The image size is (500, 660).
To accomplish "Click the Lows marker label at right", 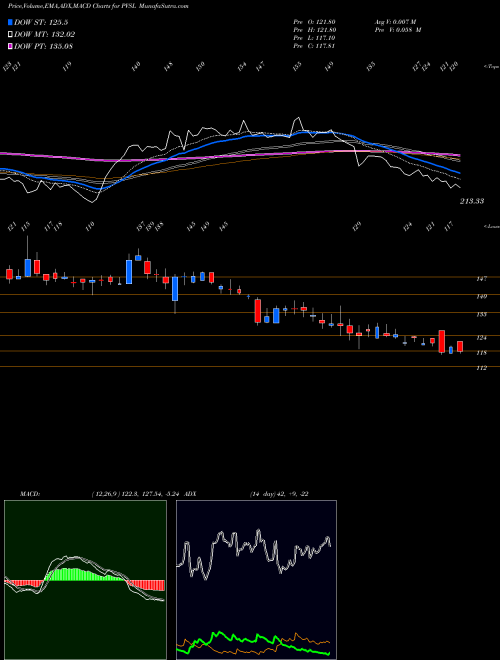I will 491,226.
